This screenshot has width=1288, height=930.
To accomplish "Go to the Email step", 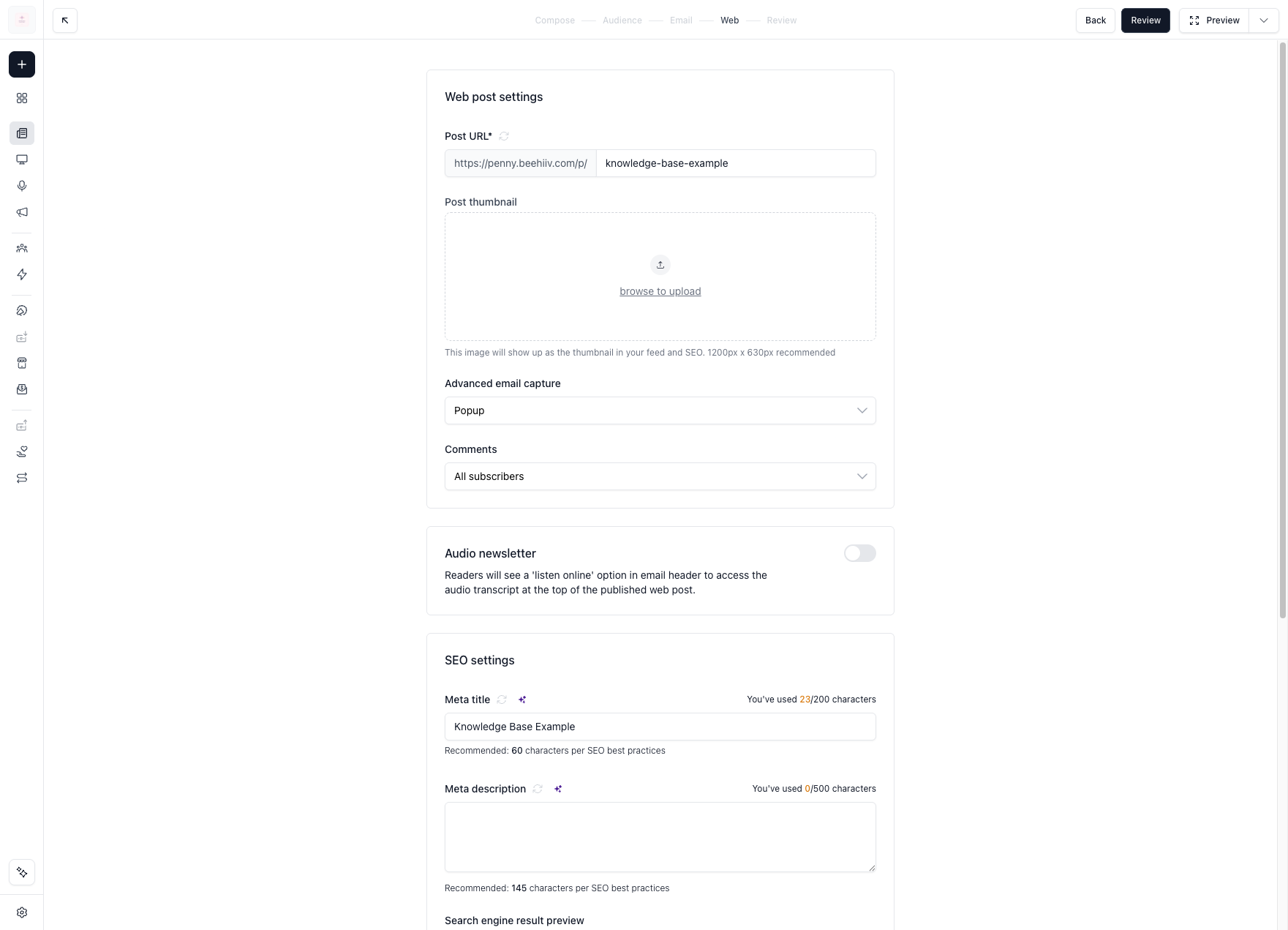I will pyautogui.click(x=681, y=20).
